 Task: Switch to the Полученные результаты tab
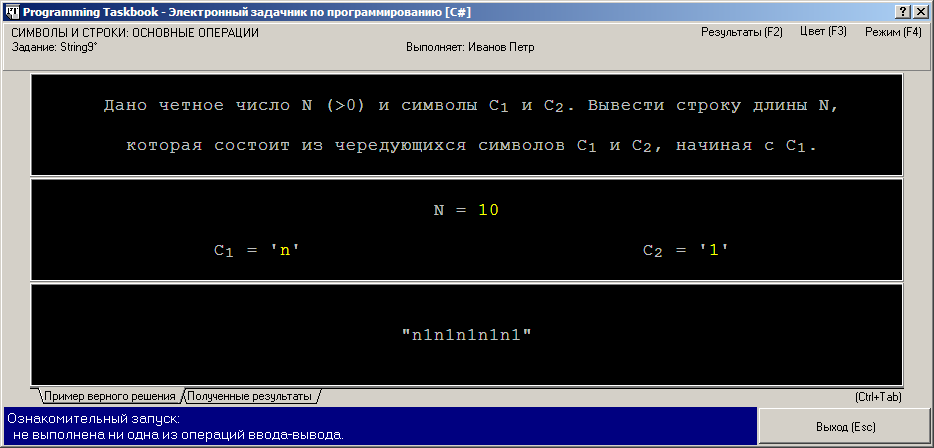[249, 396]
